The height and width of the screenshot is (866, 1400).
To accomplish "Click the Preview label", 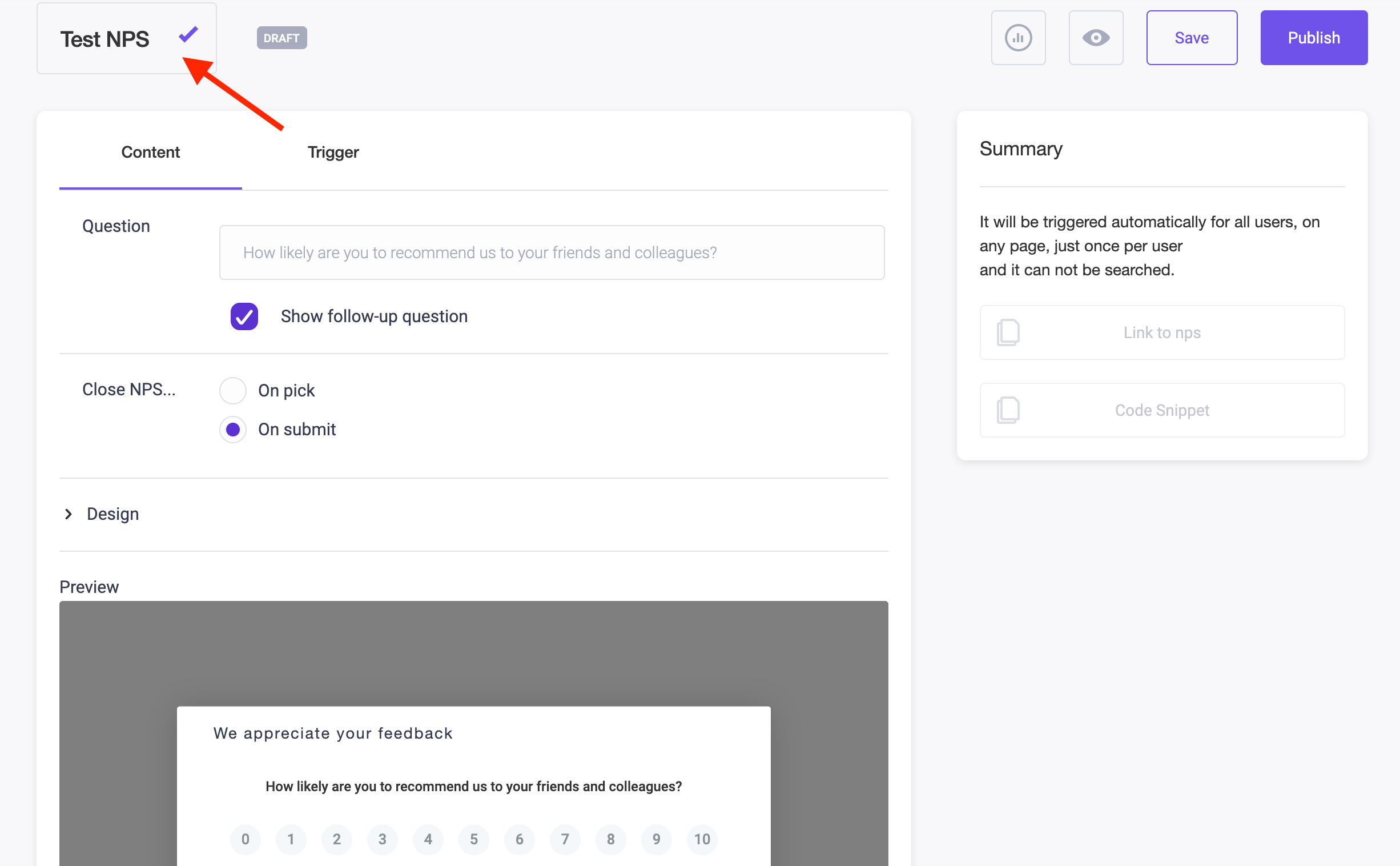I will (89, 587).
